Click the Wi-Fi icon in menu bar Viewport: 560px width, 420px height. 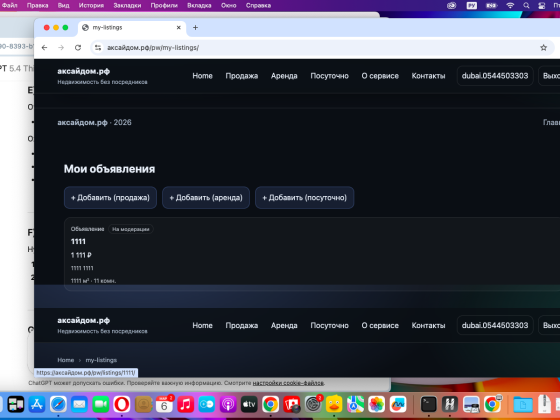tap(510, 5)
